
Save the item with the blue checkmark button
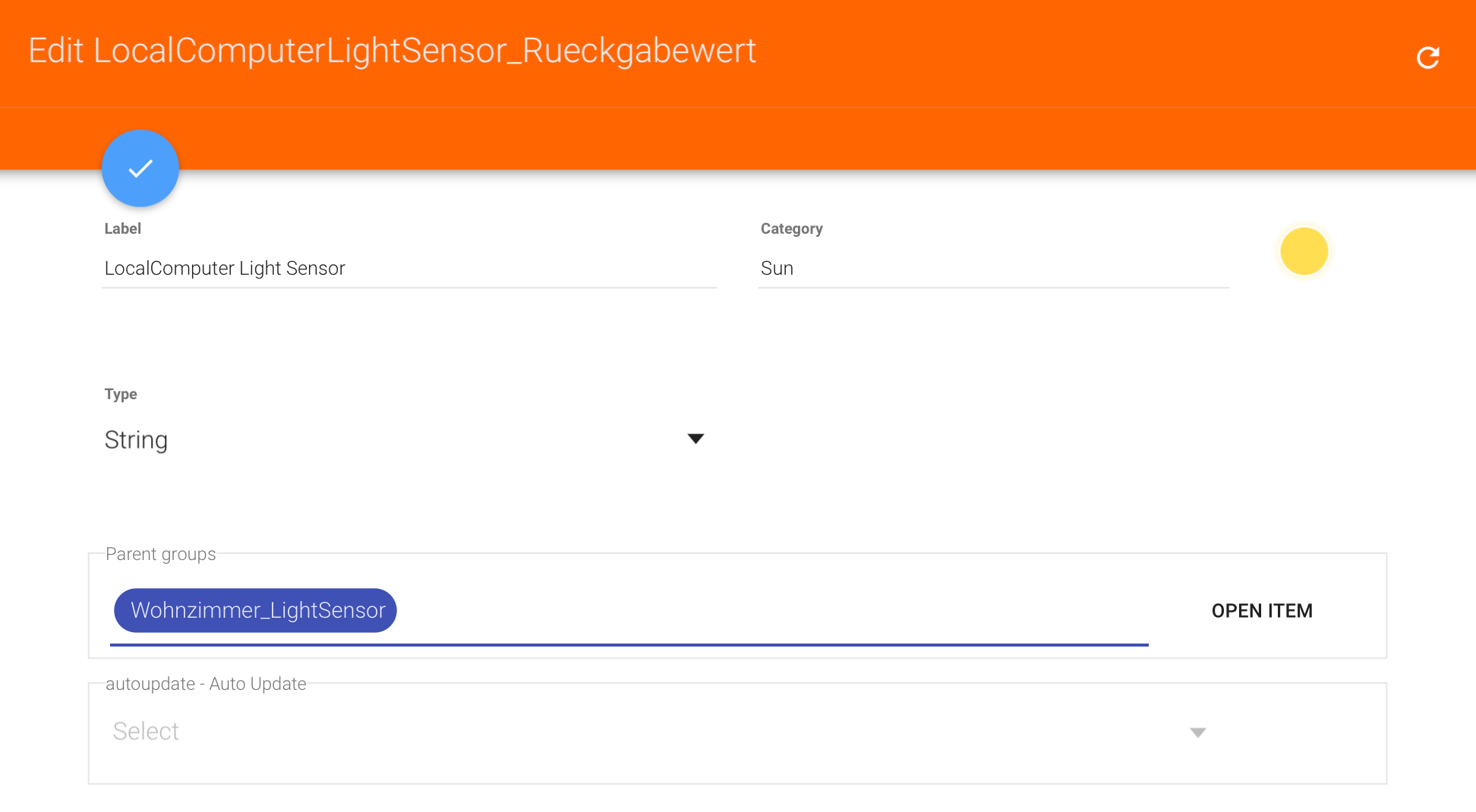140,168
